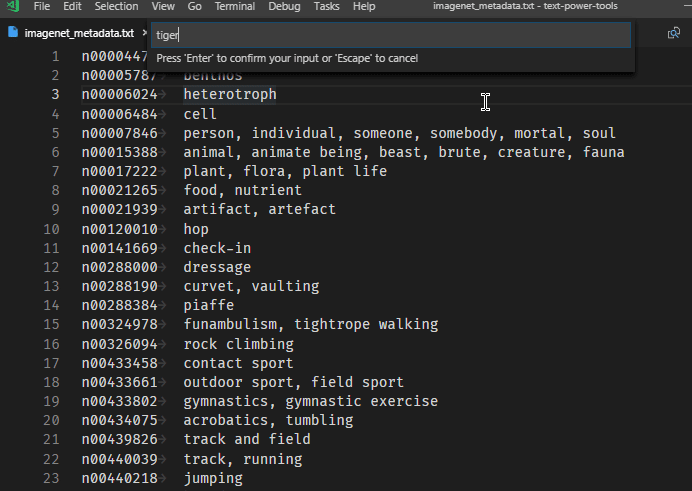Open the File menu
Image resolution: width=692 pixels, height=491 pixels.
[x=42, y=7]
